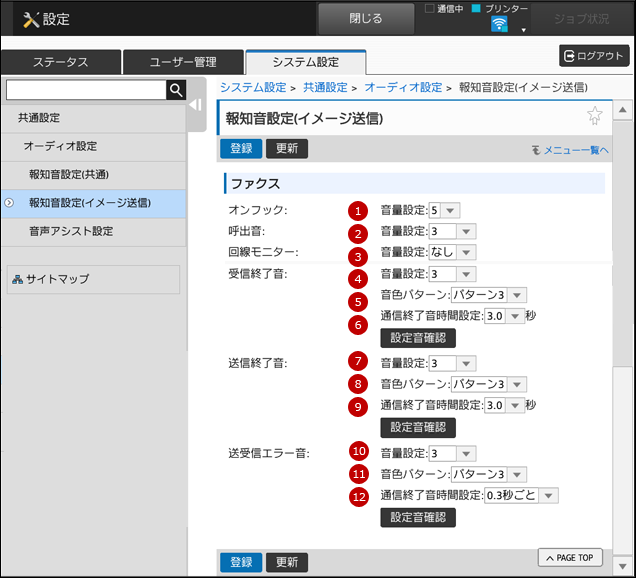Viewport: 636px width, 578px height.
Task: Follow the 共通設定 breadcrumb link
Action: click(325, 87)
